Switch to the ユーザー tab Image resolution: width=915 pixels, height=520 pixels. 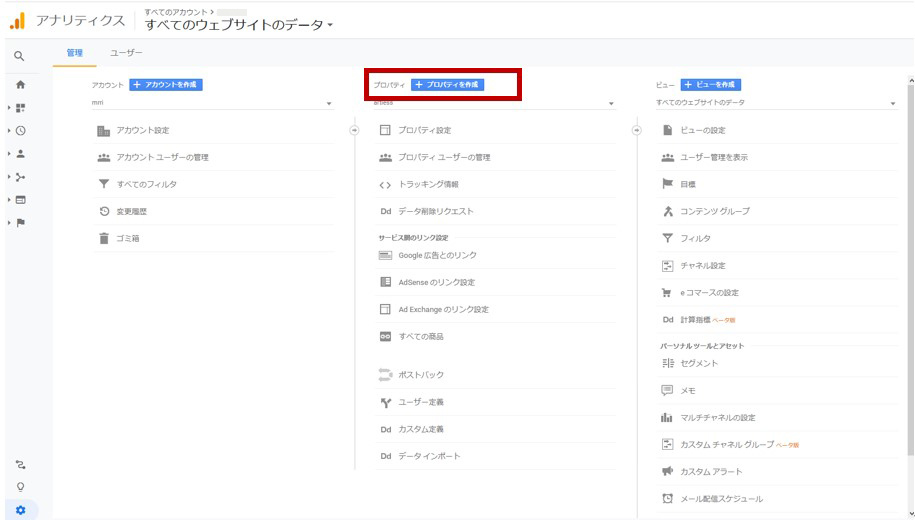[x=126, y=53]
